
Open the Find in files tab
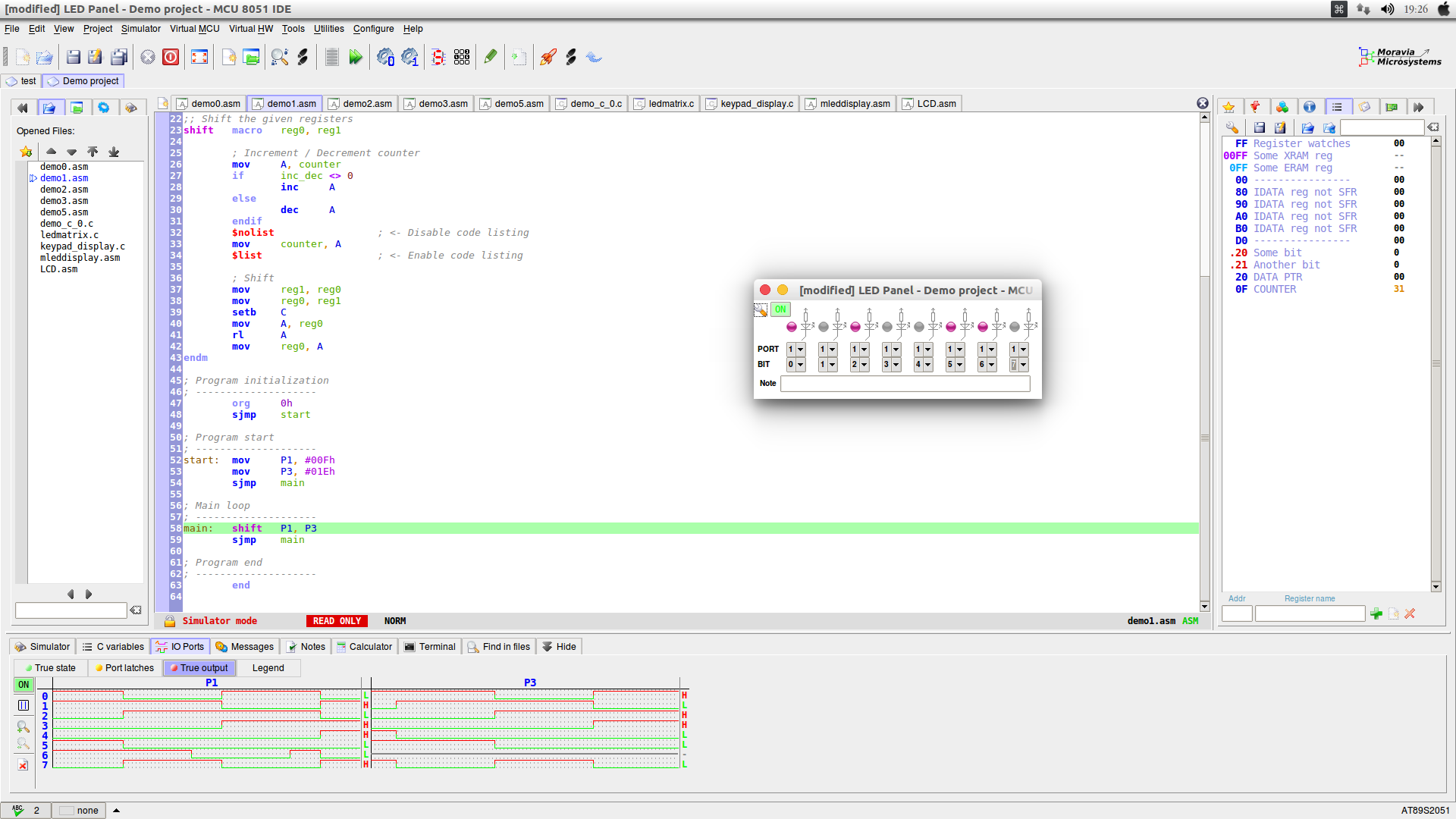coord(499,647)
